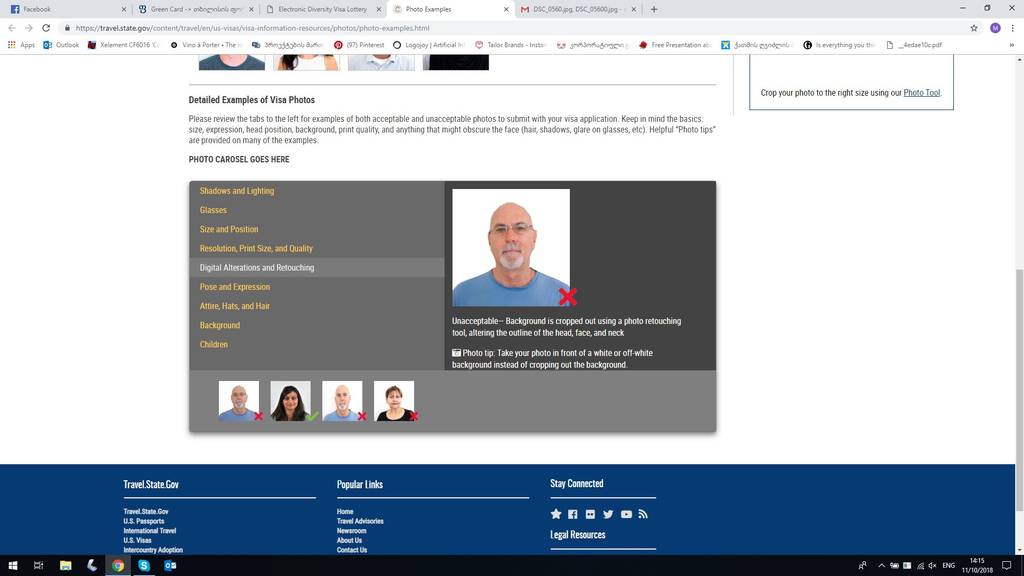
Task: Select third carousel thumbnail of bald man
Action: tap(342, 401)
